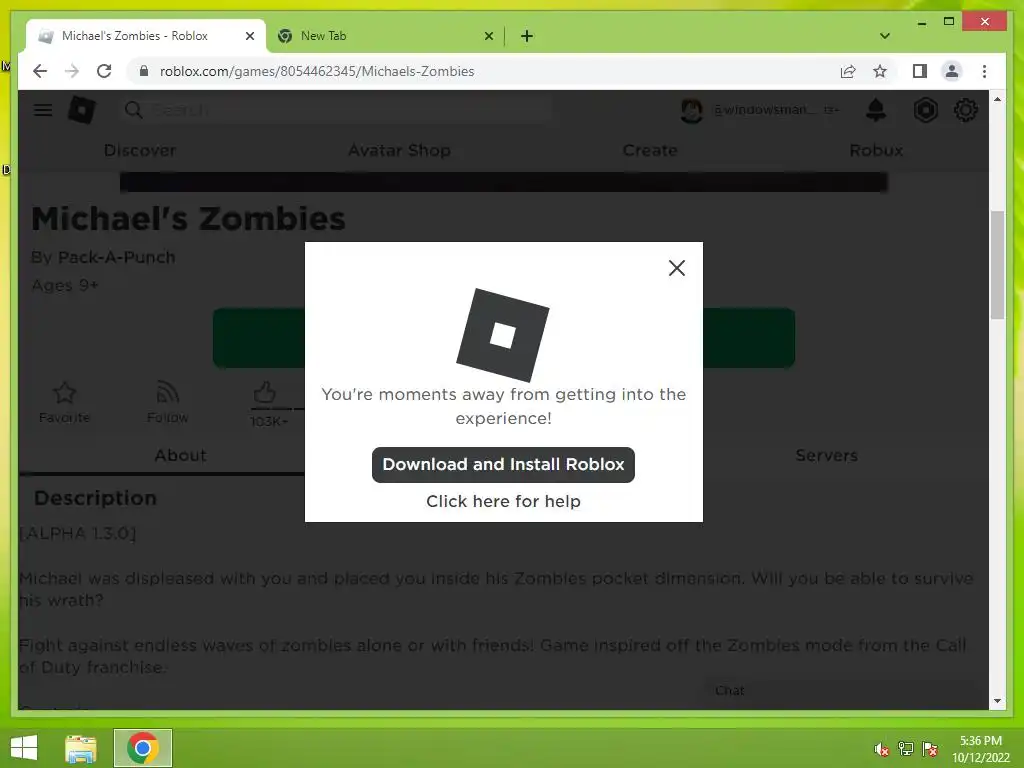The width and height of the screenshot is (1024, 768).
Task: Click the scrollbar down arrow
Action: coord(997,701)
